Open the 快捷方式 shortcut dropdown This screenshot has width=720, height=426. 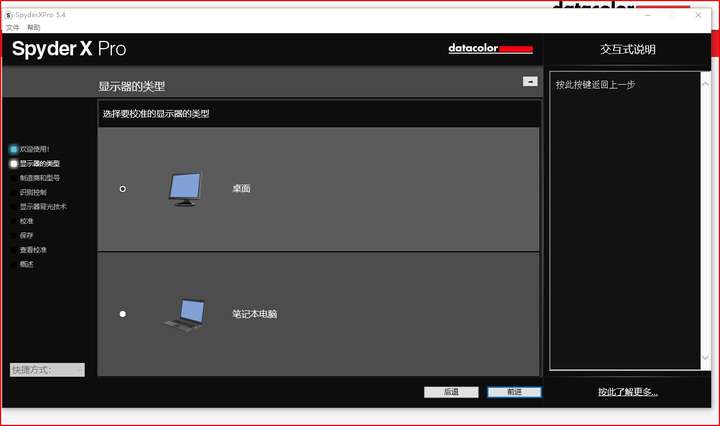coord(47,370)
